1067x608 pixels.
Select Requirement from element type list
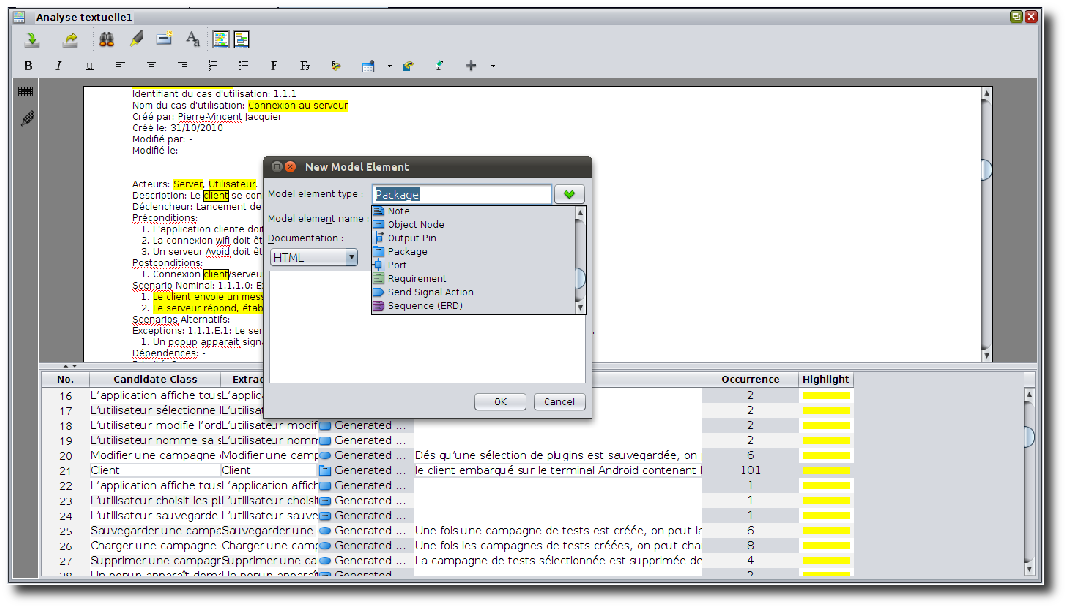click(x=416, y=279)
